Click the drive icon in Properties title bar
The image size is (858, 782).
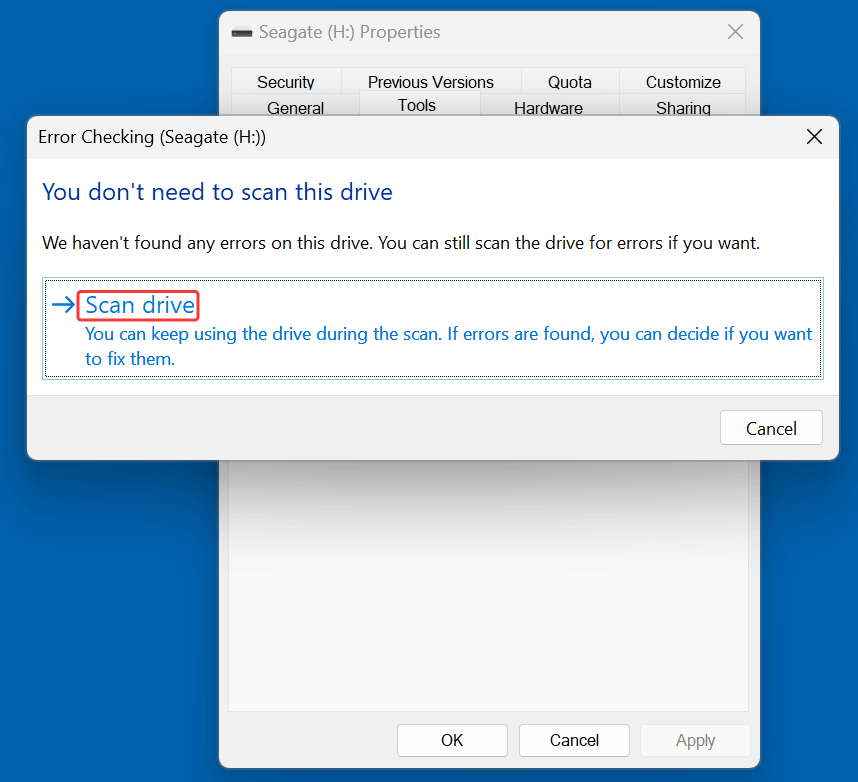pos(242,31)
